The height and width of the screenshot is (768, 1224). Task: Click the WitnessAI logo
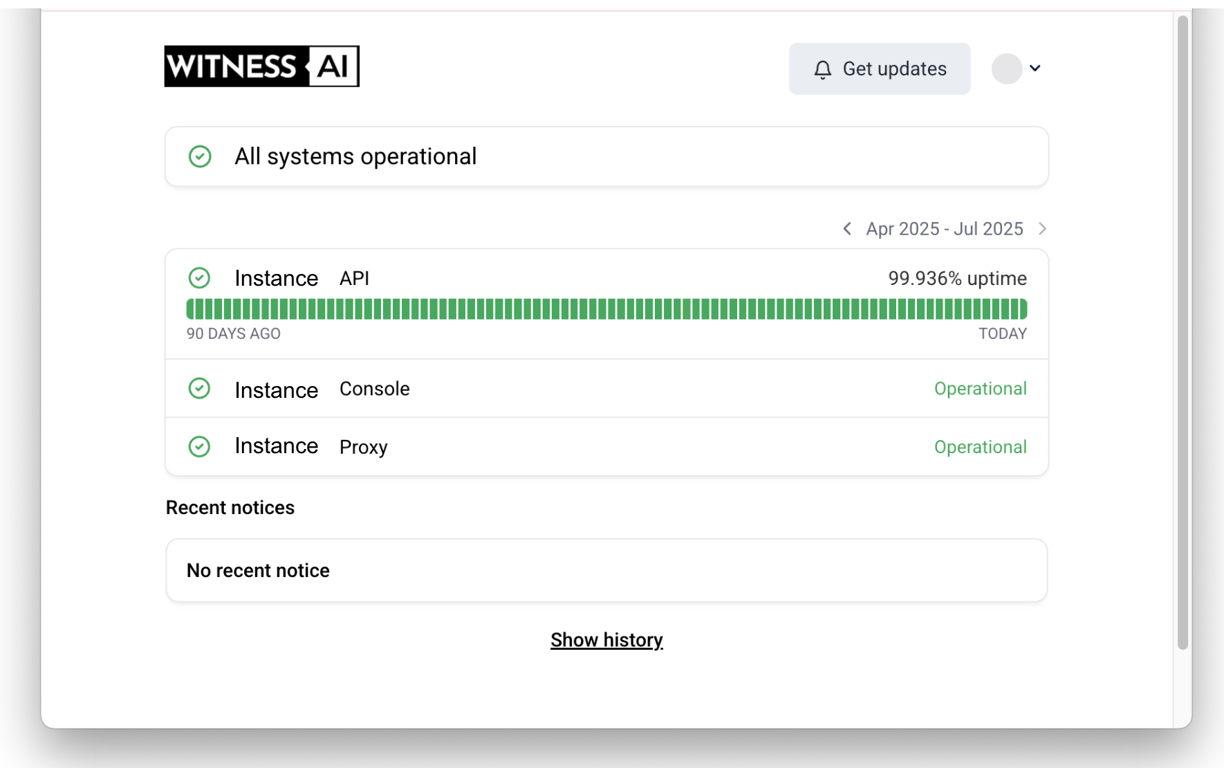(262, 66)
